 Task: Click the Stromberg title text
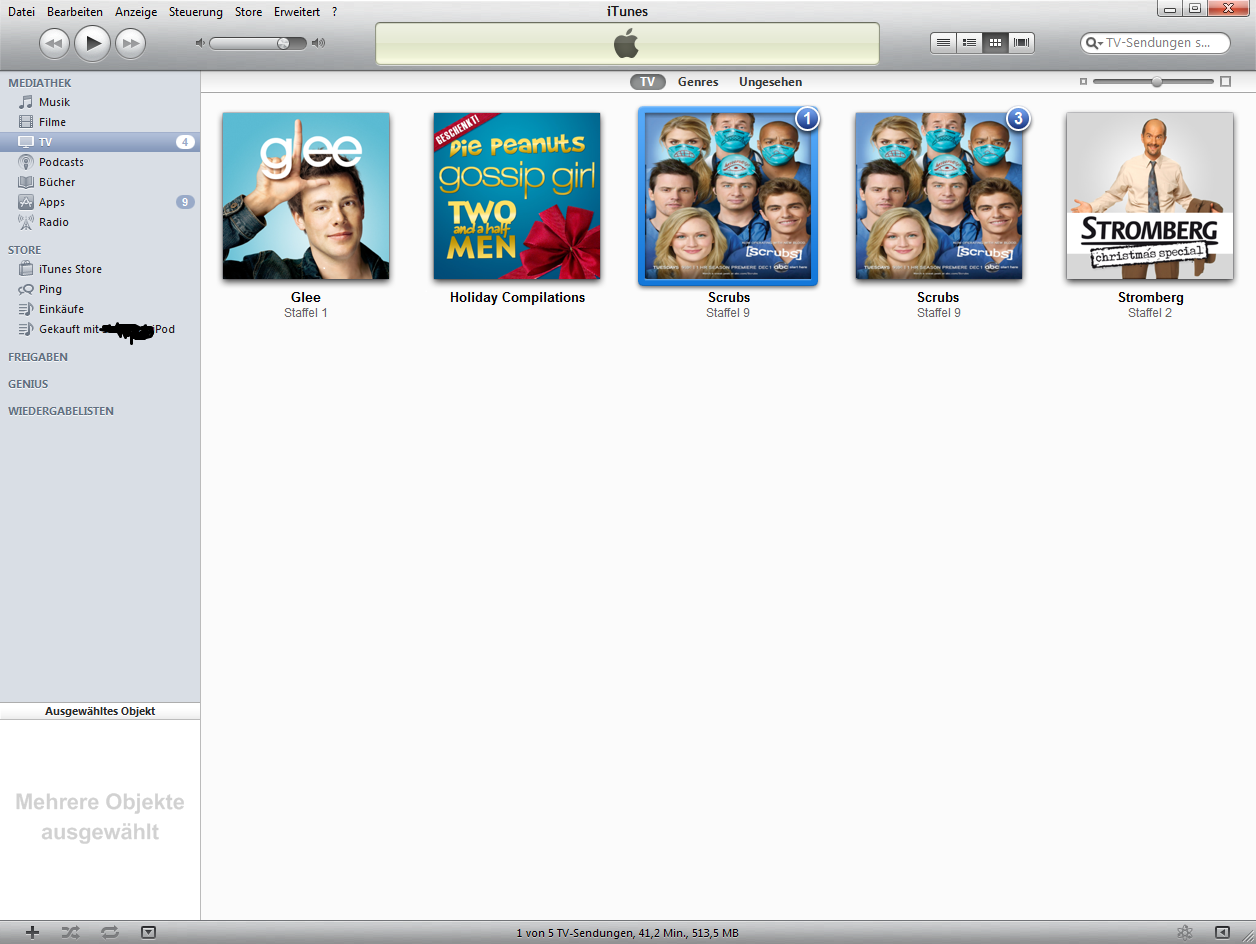1150,297
